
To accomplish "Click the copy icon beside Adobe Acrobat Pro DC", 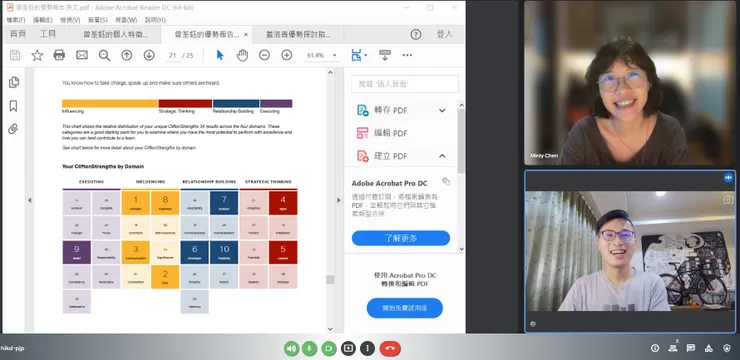I will tap(446, 181).
